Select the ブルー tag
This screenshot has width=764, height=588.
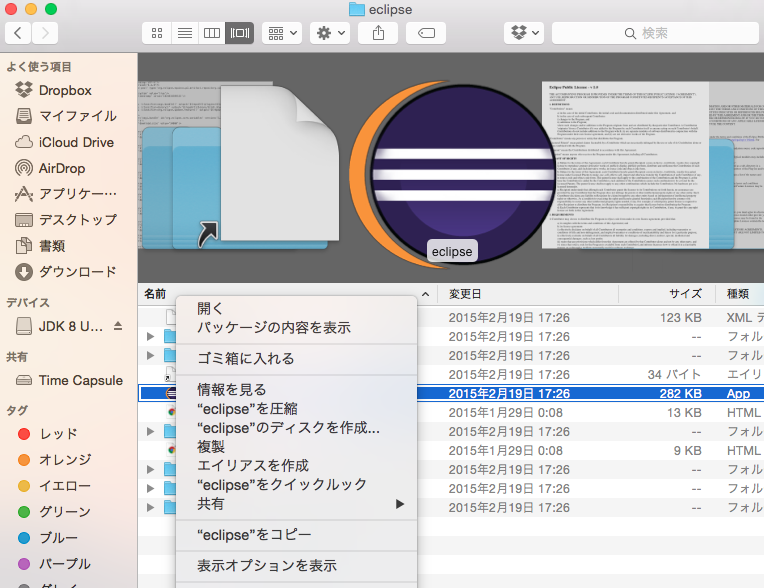pos(48,537)
